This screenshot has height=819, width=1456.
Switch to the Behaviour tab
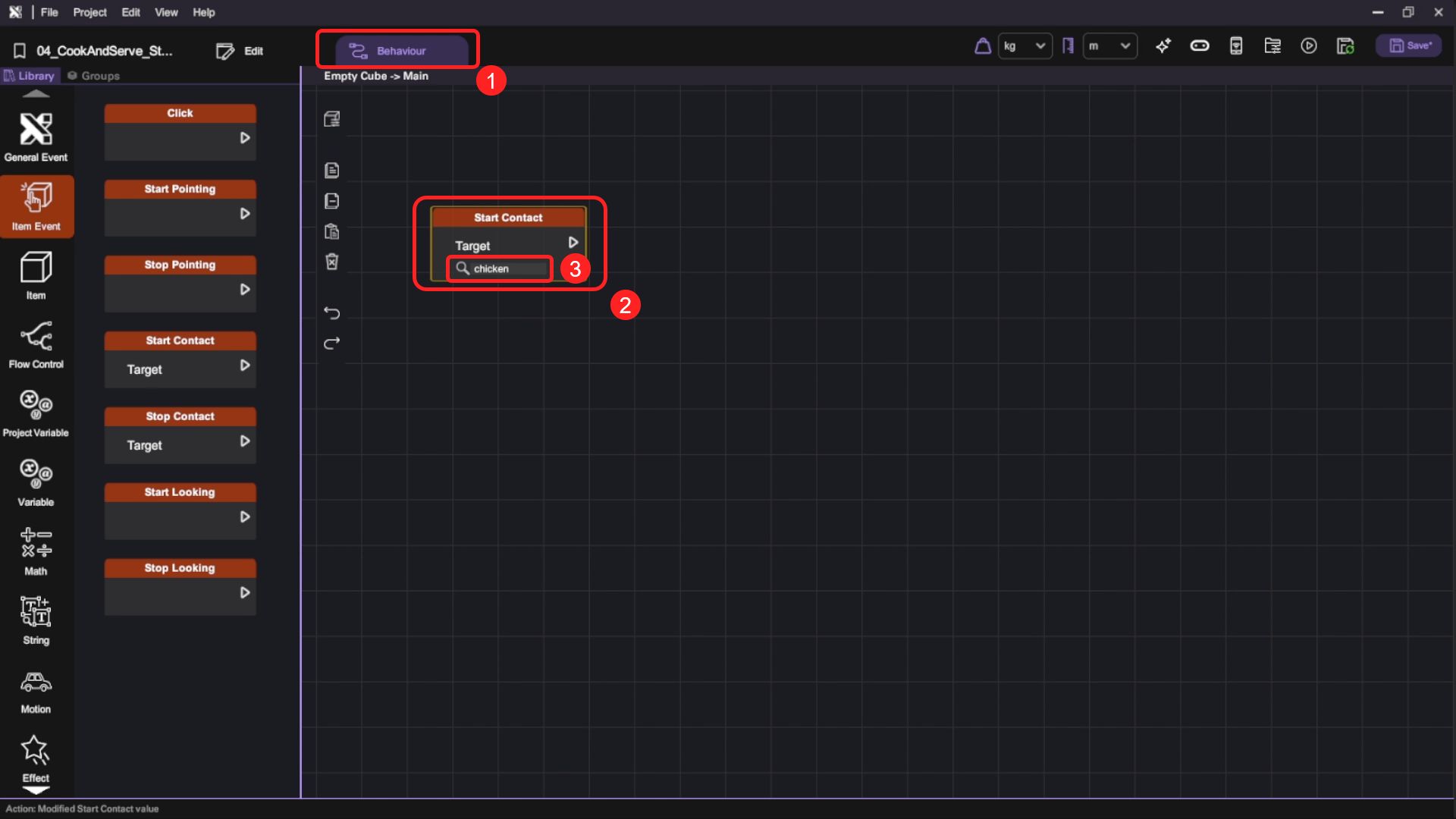(401, 51)
